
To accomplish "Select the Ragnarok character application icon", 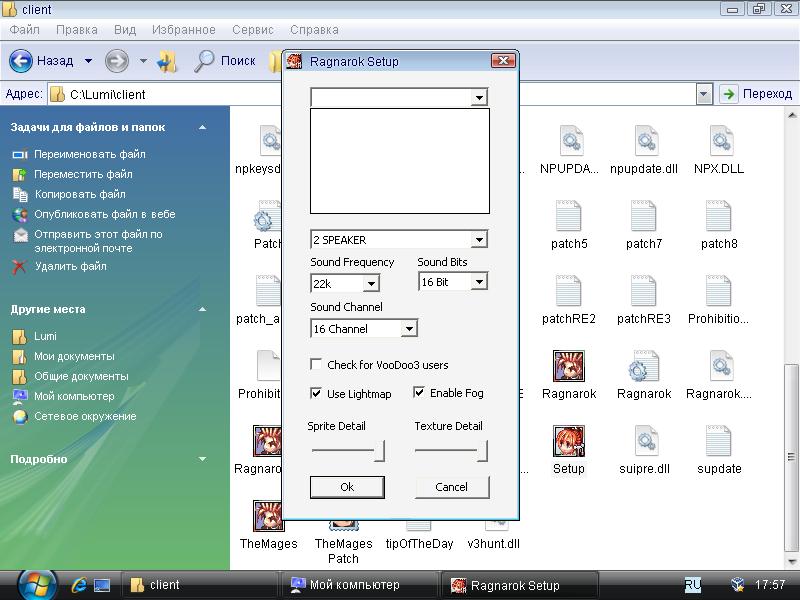I will click(x=568, y=366).
